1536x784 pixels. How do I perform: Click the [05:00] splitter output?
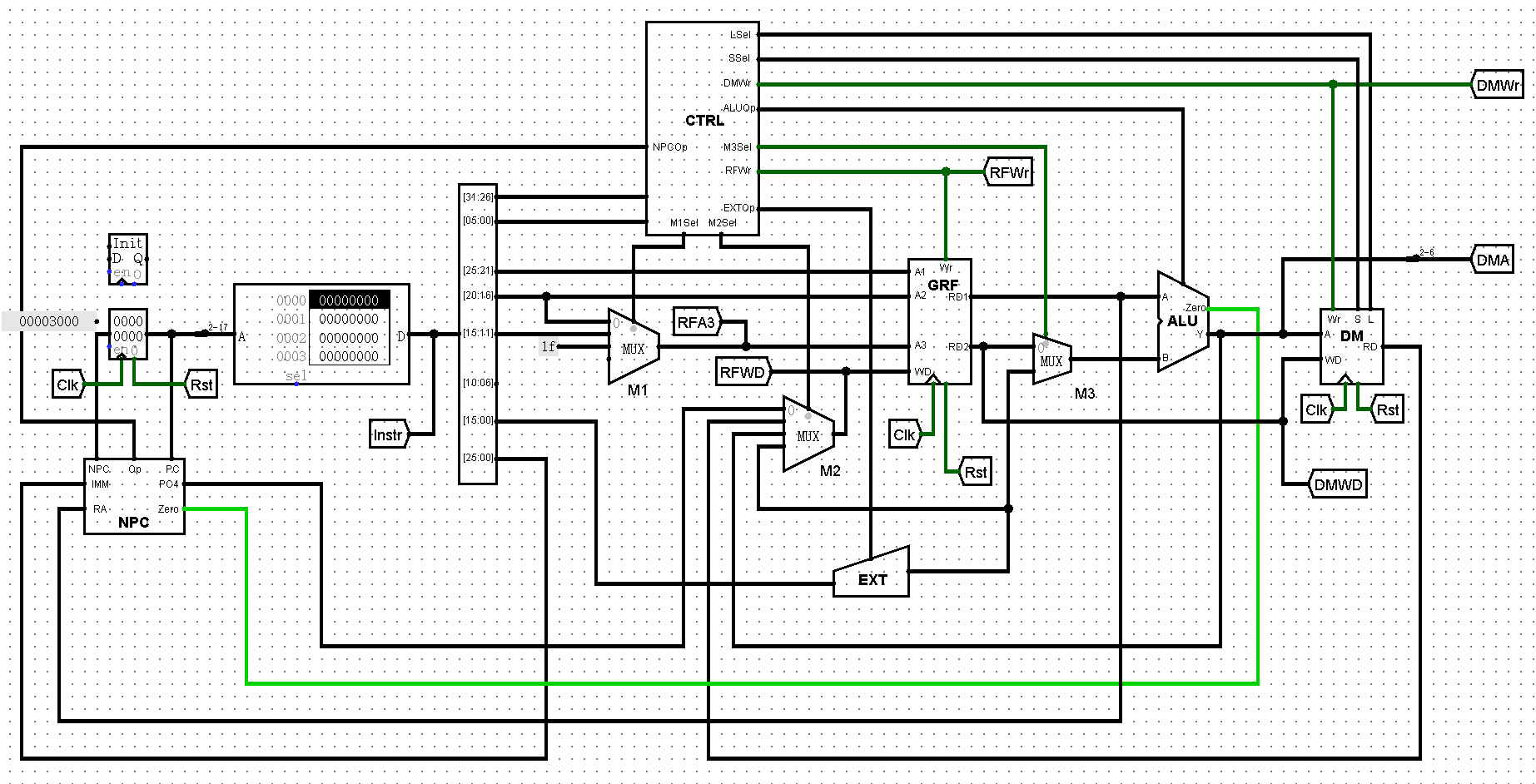coord(479,221)
